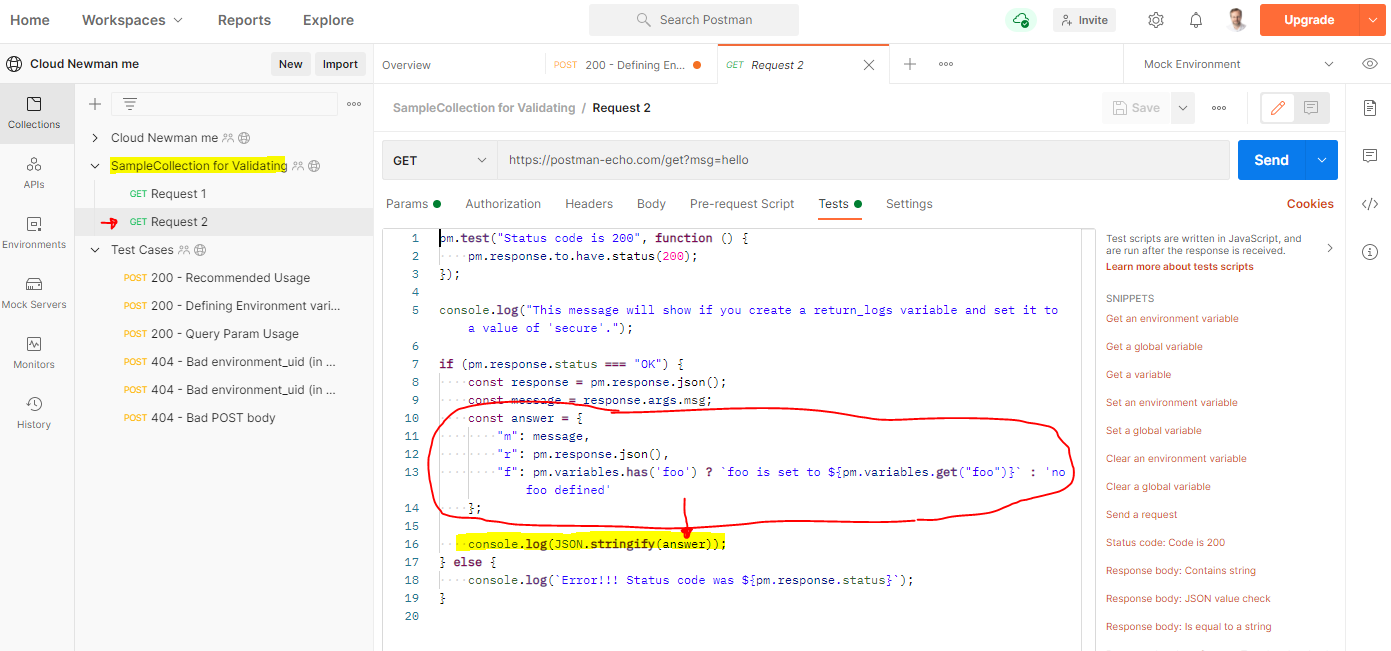Click the Cloud Newman me workspace icon

[x=14, y=64]
